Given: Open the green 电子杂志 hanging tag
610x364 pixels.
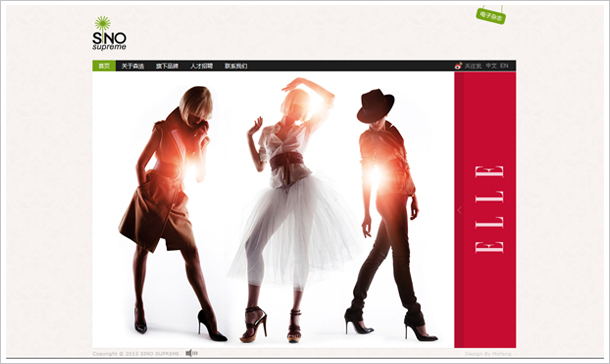Looking at the screenshot, I should tap(491, 16).
